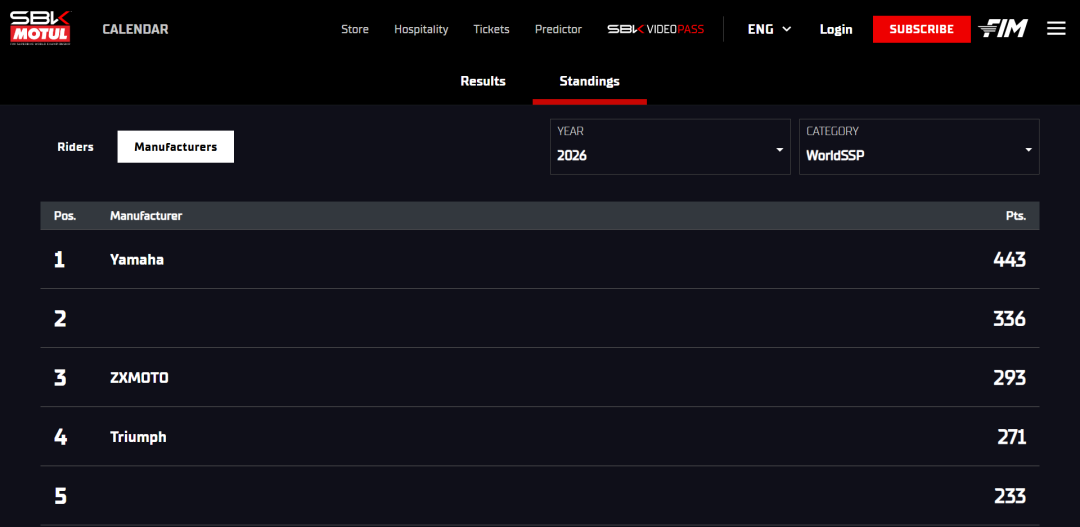Go to the Calendar page
Screen dimensions: 1080x527
[x=136, y=29]
